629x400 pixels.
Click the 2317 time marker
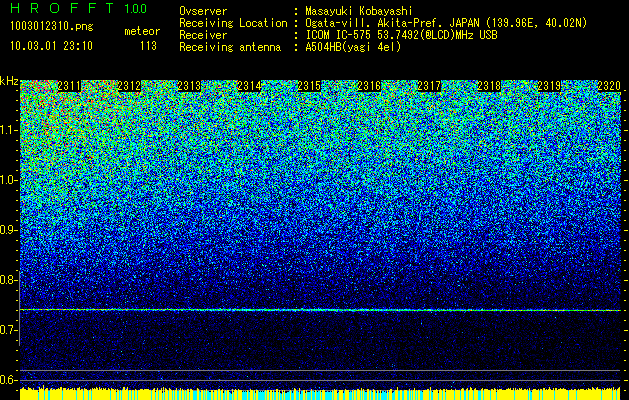tap(429, 86)
